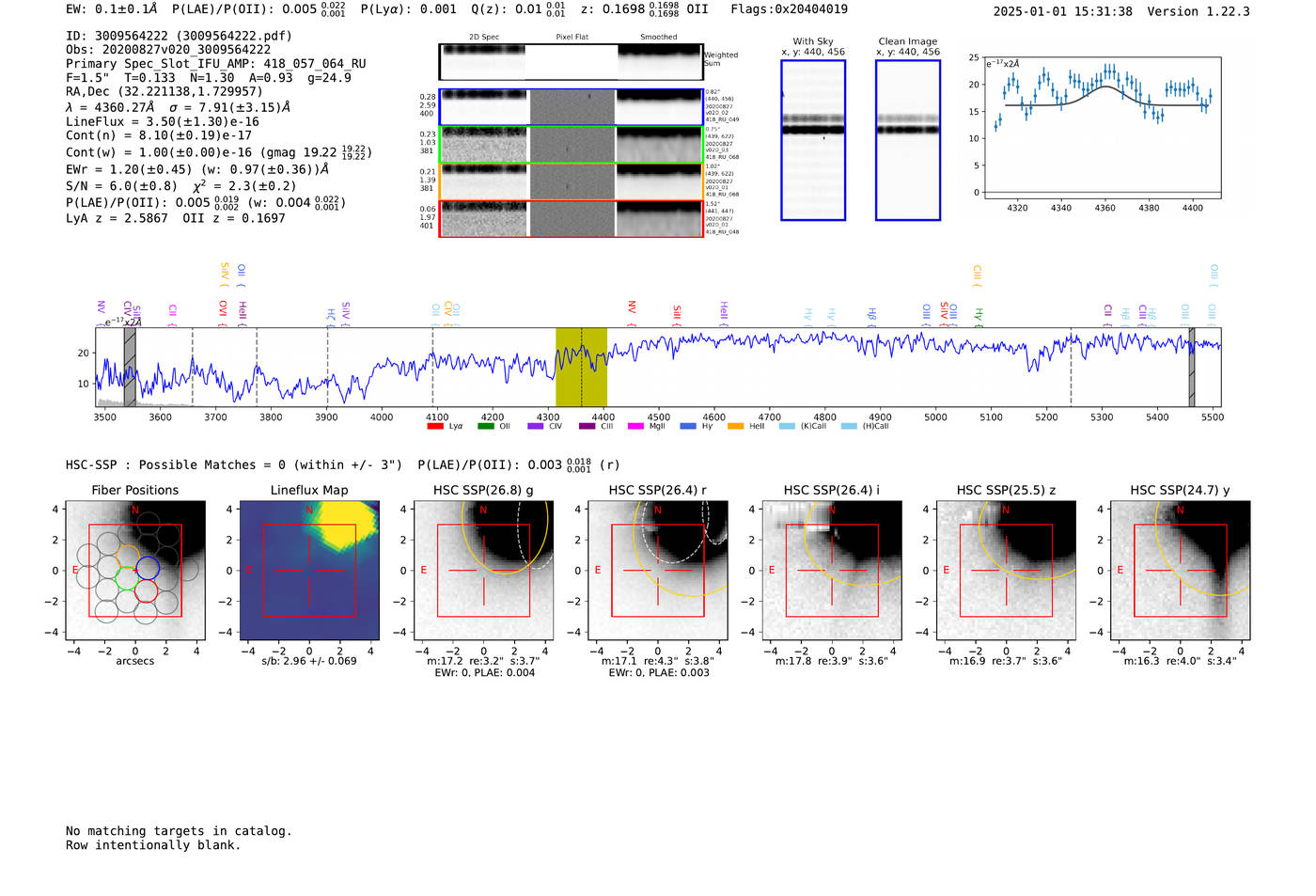Click the Row intentionally blank text
Viewport: 1316px width, 896px height.
point(153,845)
